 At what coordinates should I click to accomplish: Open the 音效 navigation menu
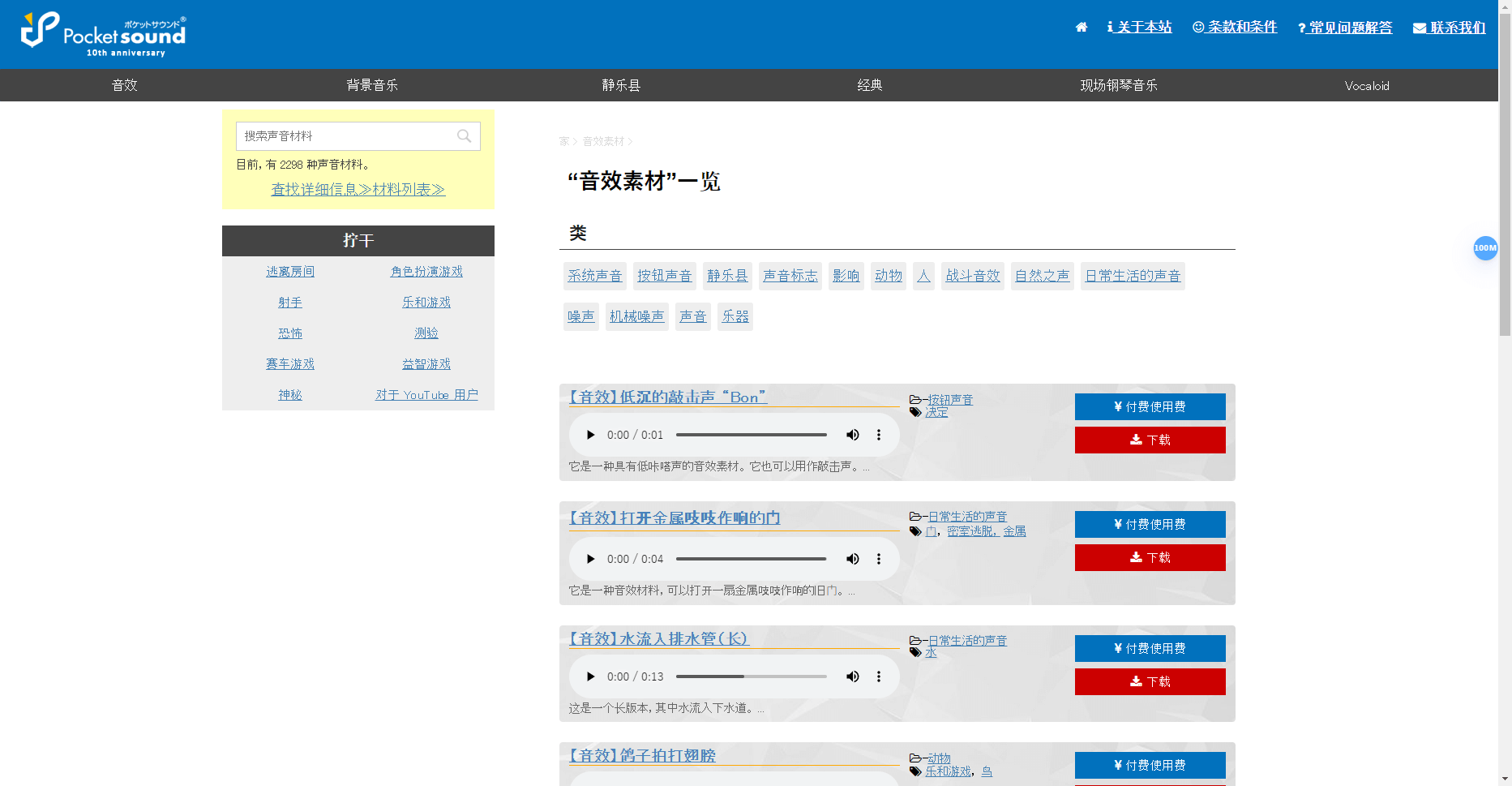(x=125, y=85)
